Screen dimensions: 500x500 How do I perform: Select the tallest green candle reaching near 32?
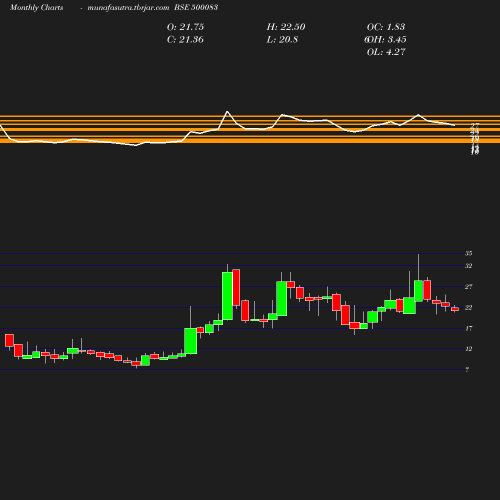click(x=228, y=296)
